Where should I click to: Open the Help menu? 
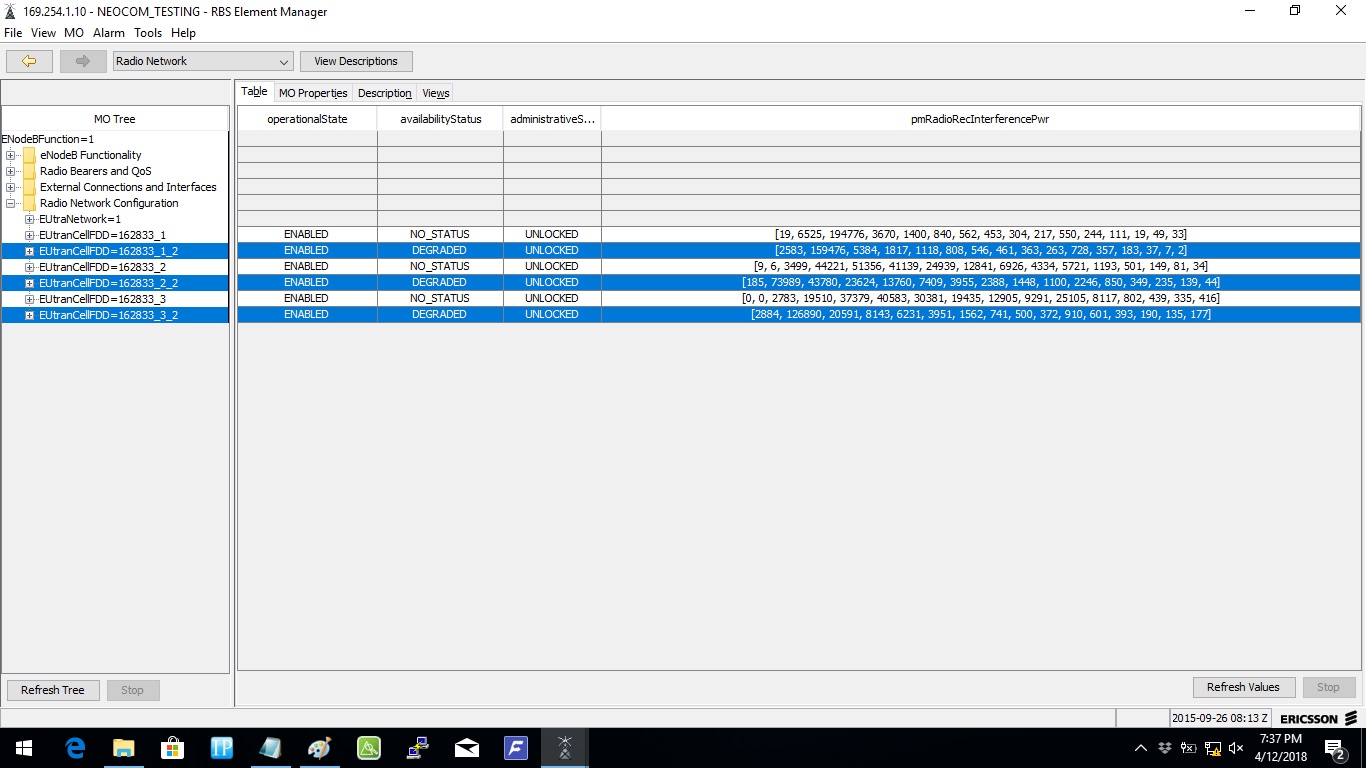183,33
